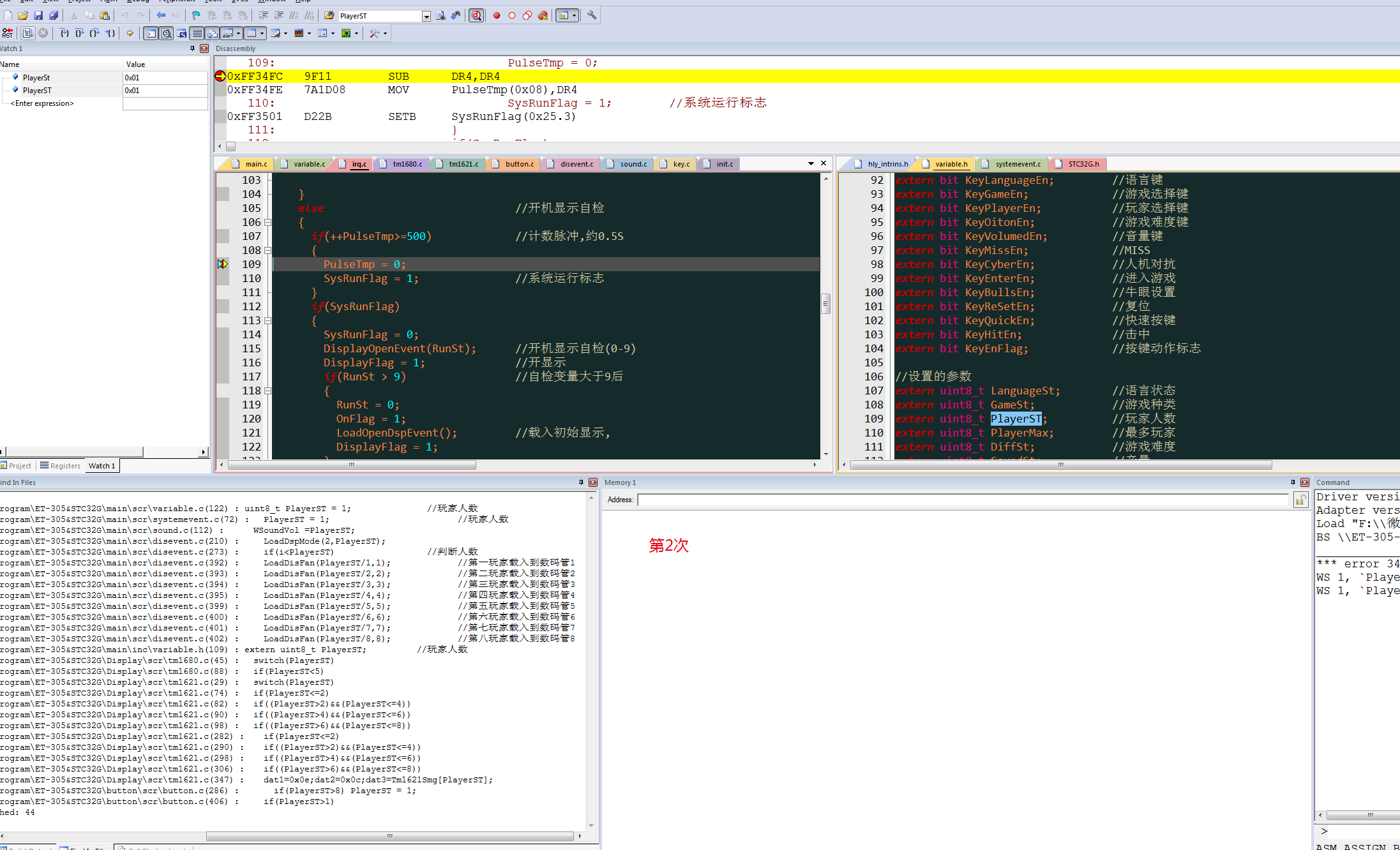Click the Save file icon
The width and height of the screenshot is (1400, 850).
click(x=38, y=15)
